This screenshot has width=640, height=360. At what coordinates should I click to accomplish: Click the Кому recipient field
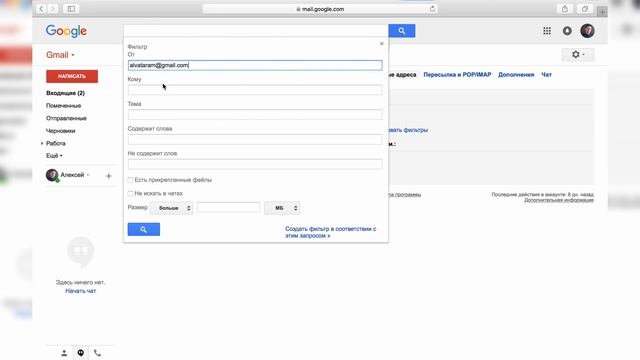255,90
